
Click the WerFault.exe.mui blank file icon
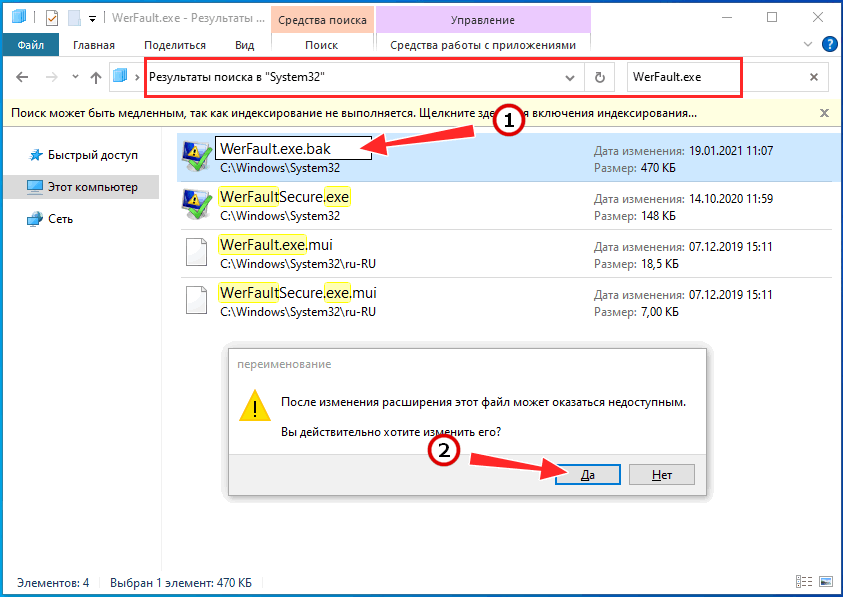coord(196,252)
